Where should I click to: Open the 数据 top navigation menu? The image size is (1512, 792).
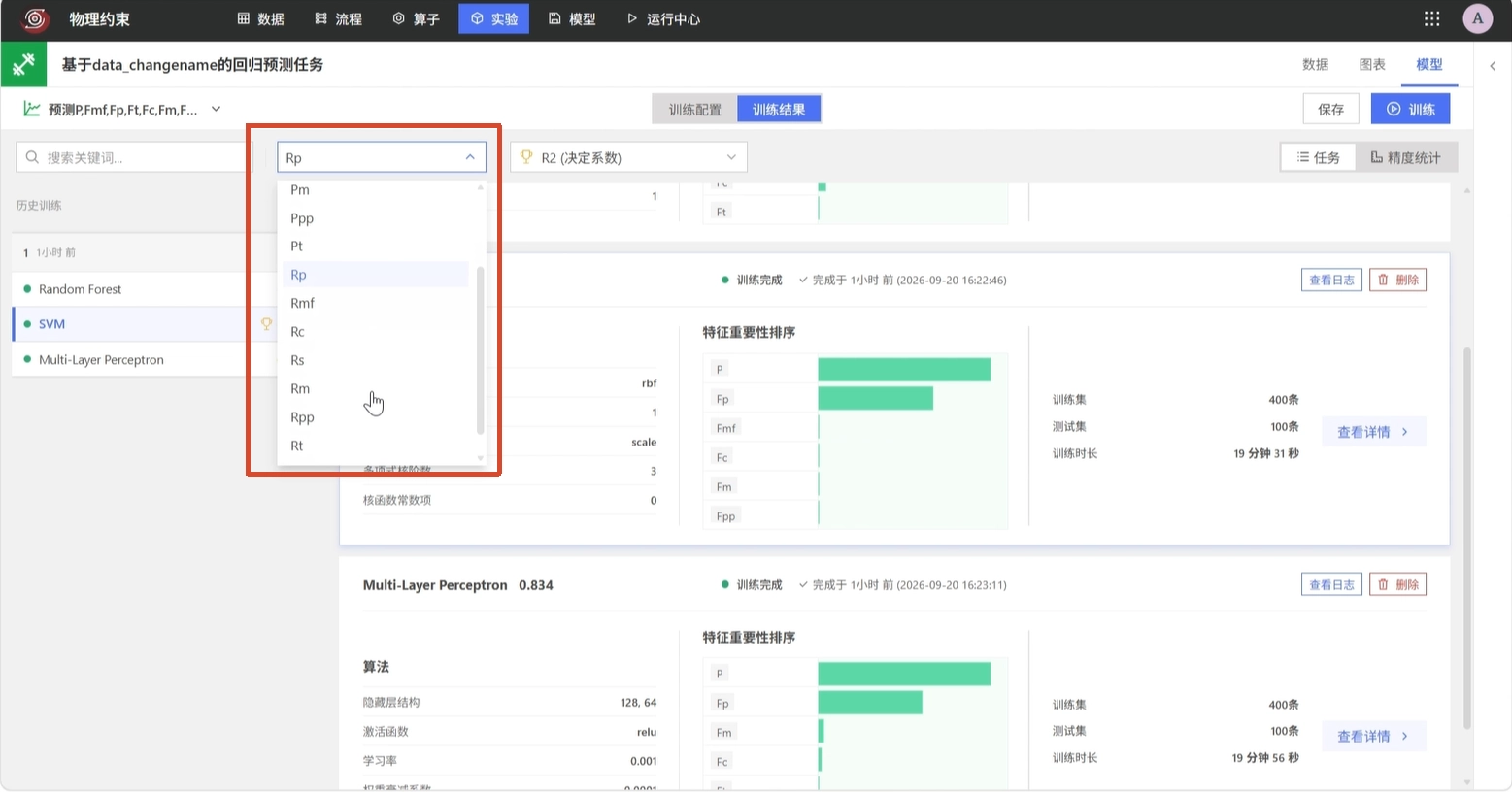coord(260,18)
